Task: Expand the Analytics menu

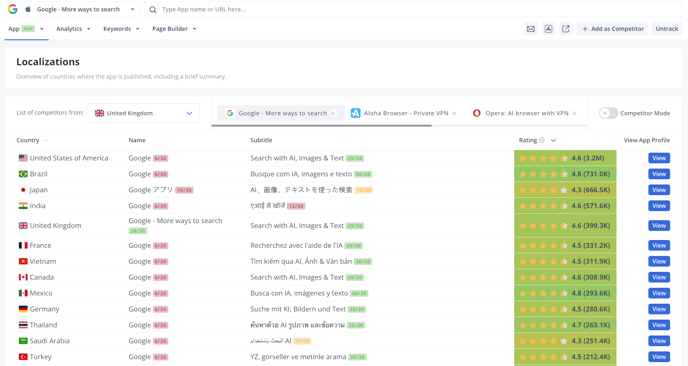Action: 73,29
